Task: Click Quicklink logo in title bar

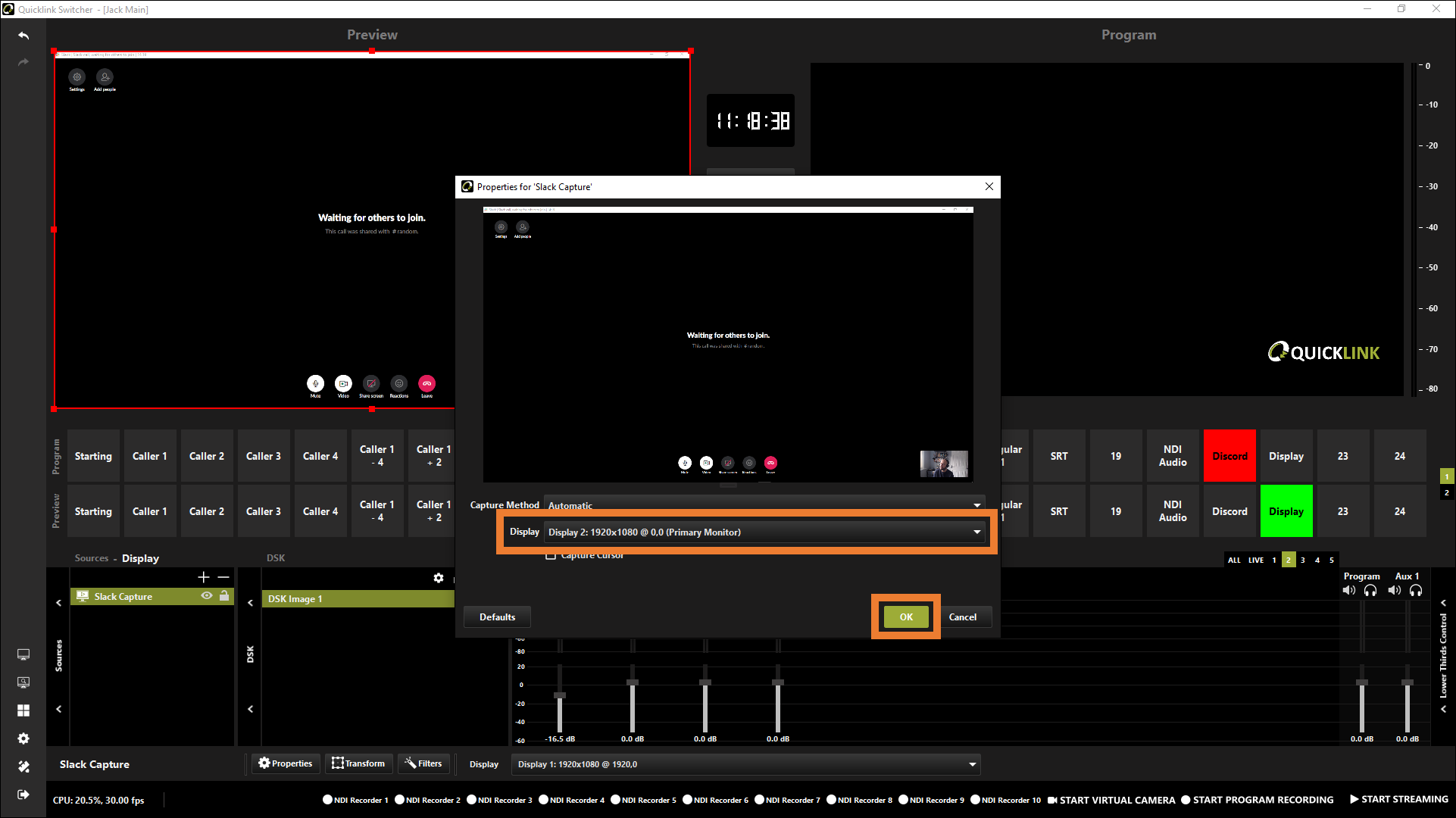Action: [8, 9]
